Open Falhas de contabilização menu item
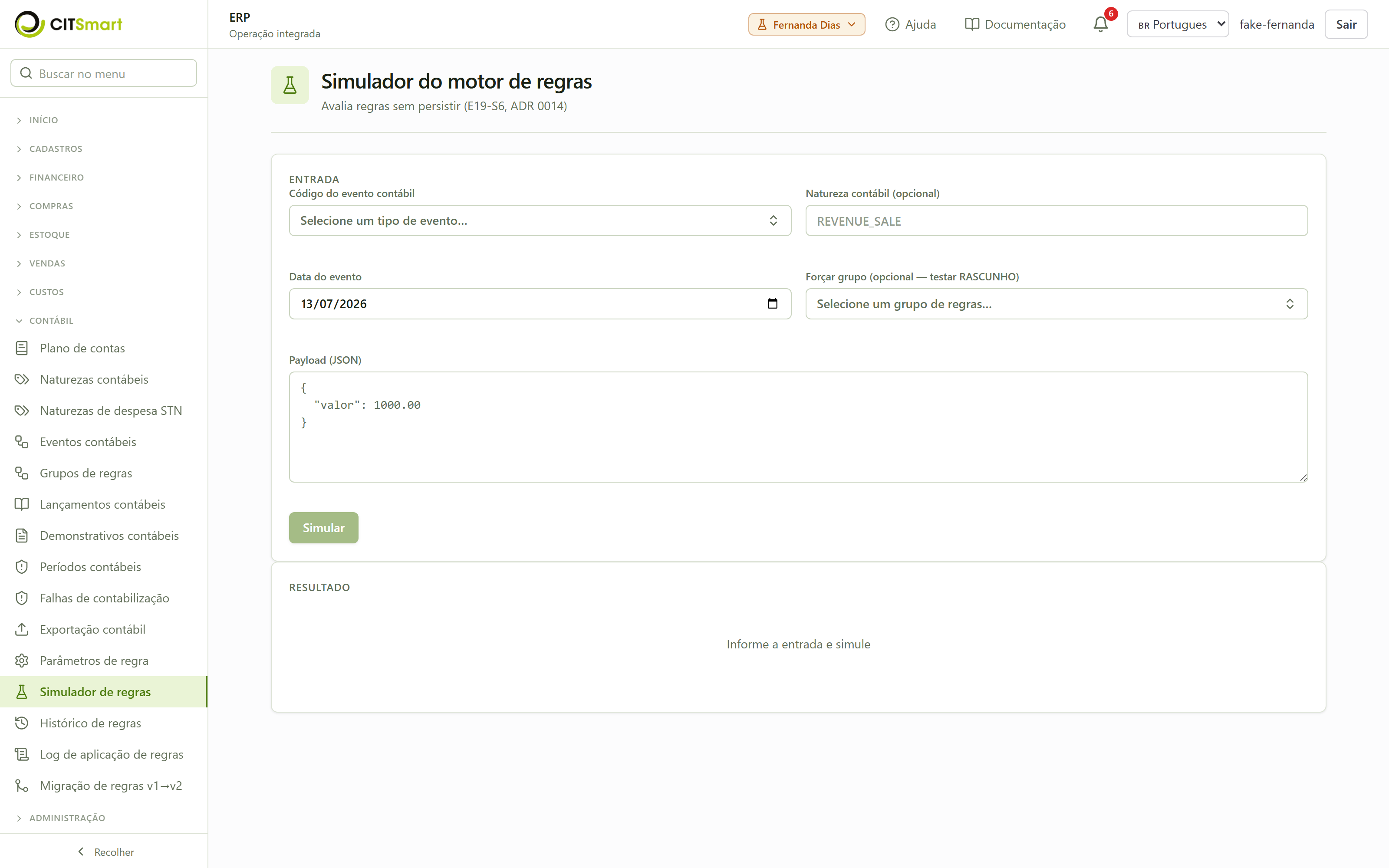The image size is (1389, 868). pyautogui.click(x=104, y=598)
